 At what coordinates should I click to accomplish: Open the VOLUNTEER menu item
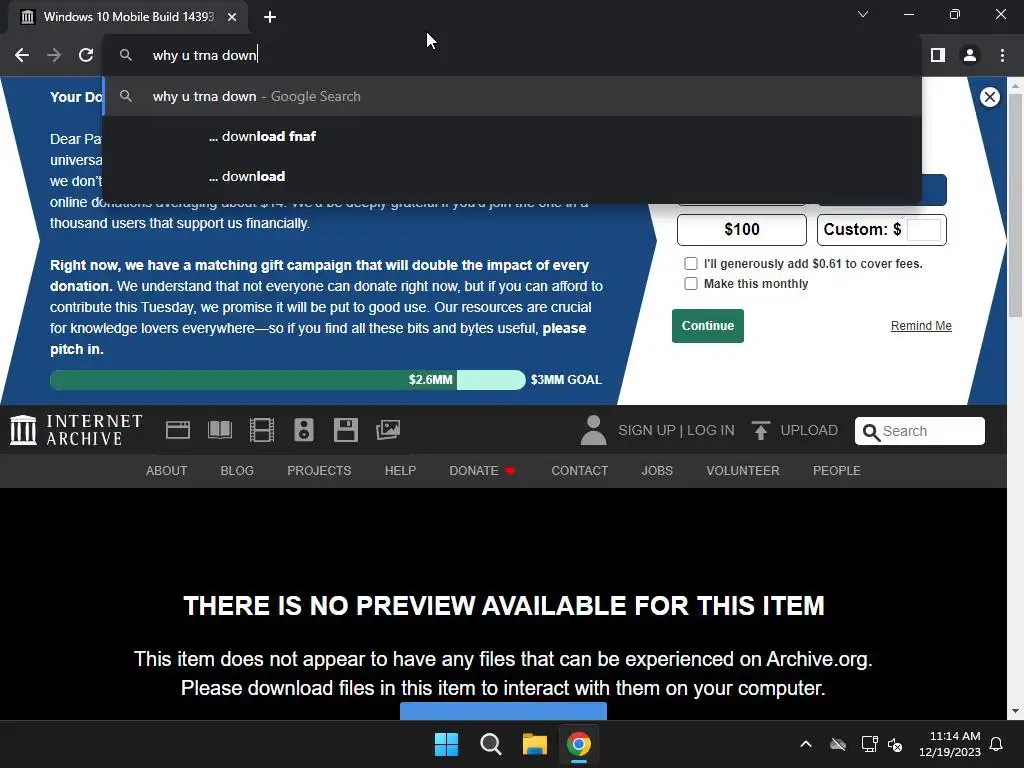(x=743, y=471)
